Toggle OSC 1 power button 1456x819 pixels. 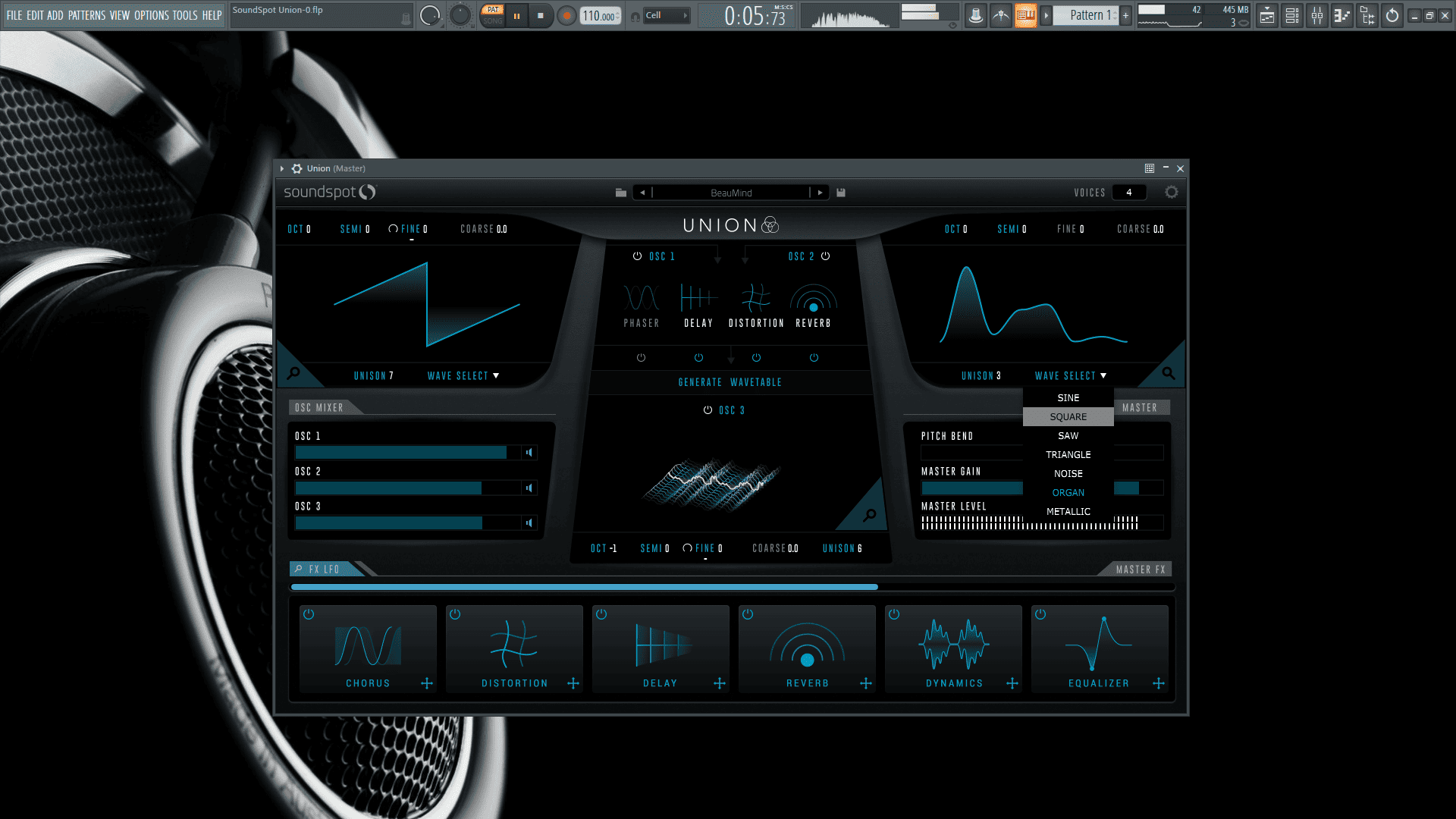[637, 256]
